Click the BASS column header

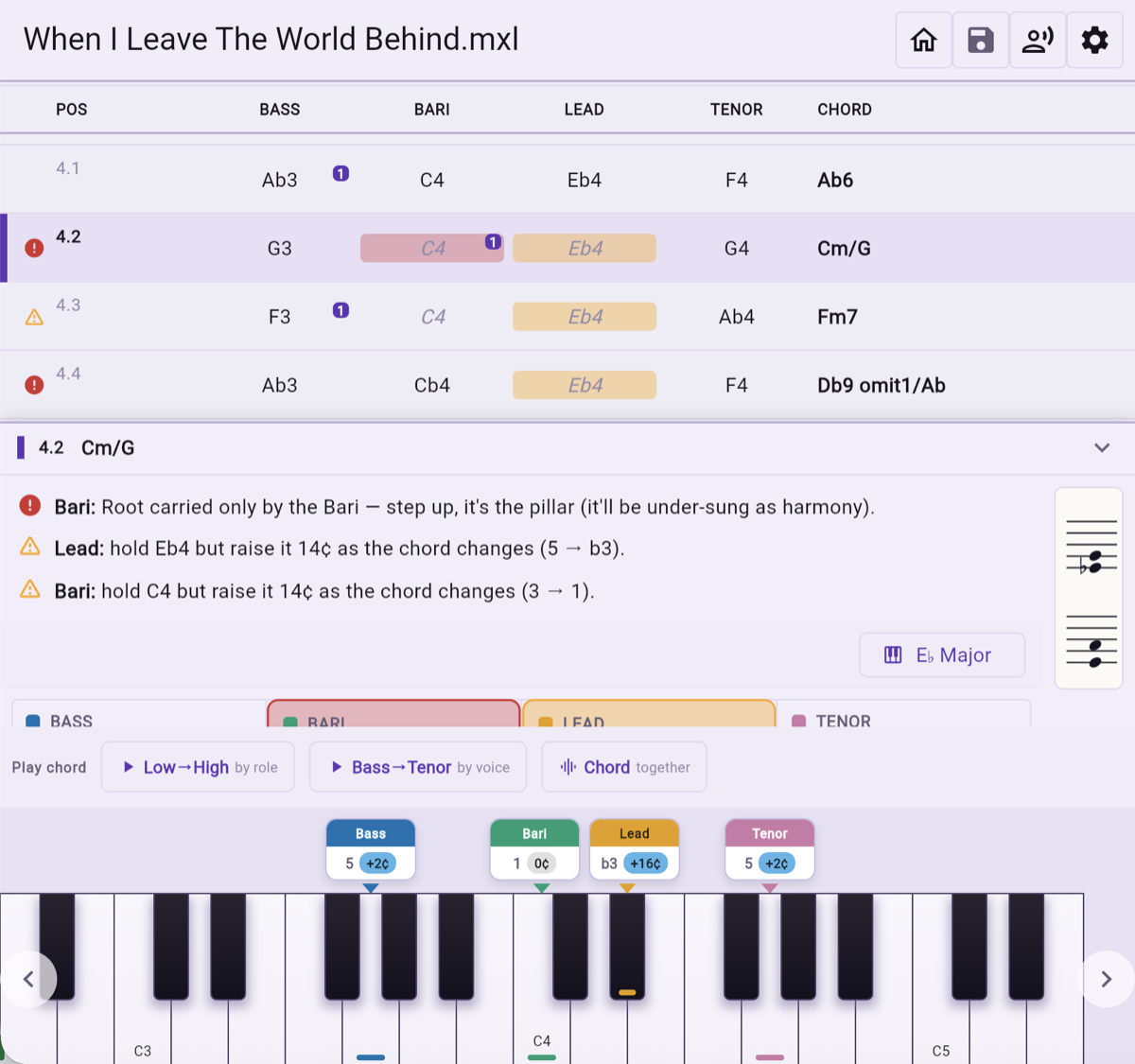point(280,109)
